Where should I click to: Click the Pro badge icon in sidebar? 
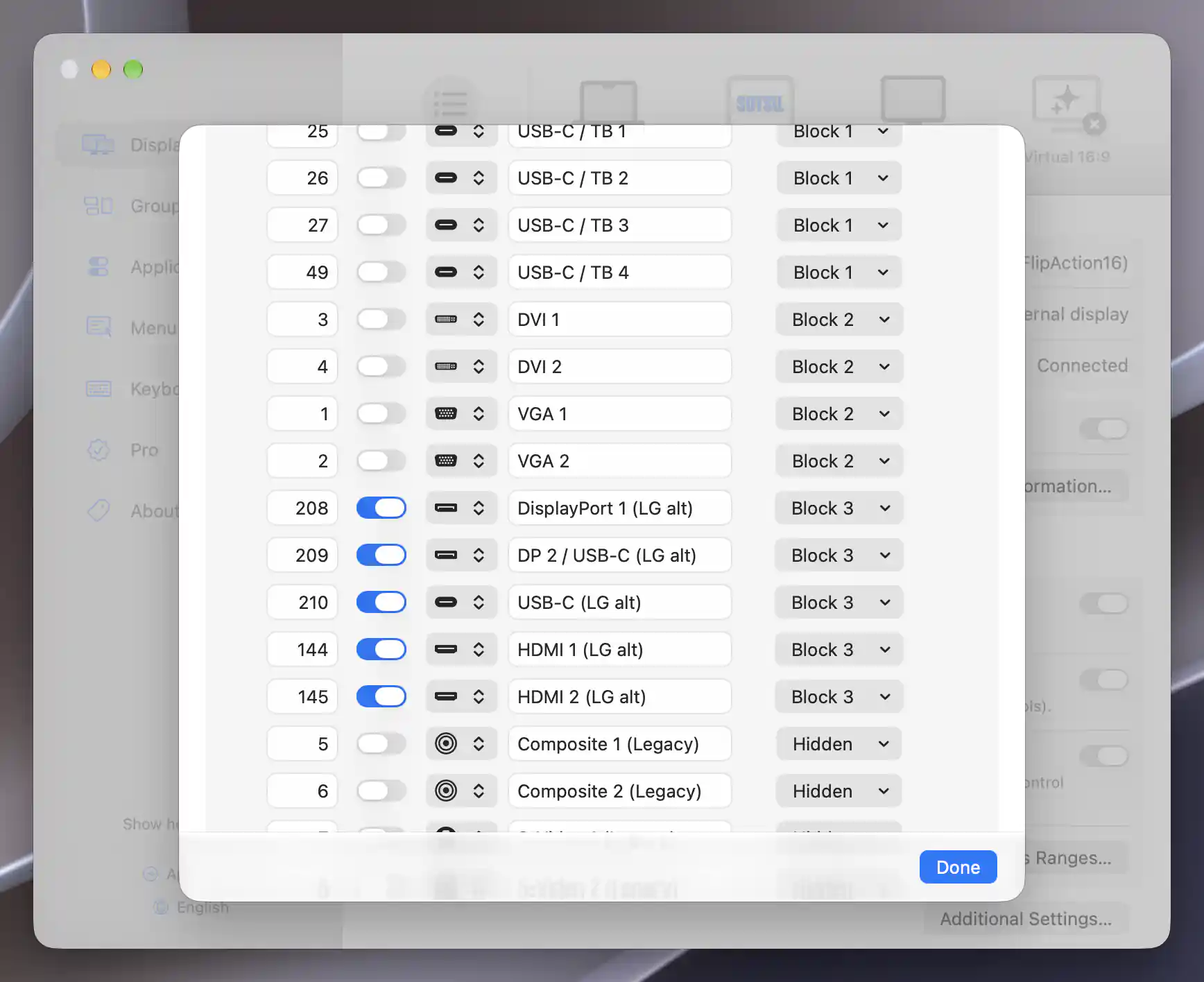(98, 450)
